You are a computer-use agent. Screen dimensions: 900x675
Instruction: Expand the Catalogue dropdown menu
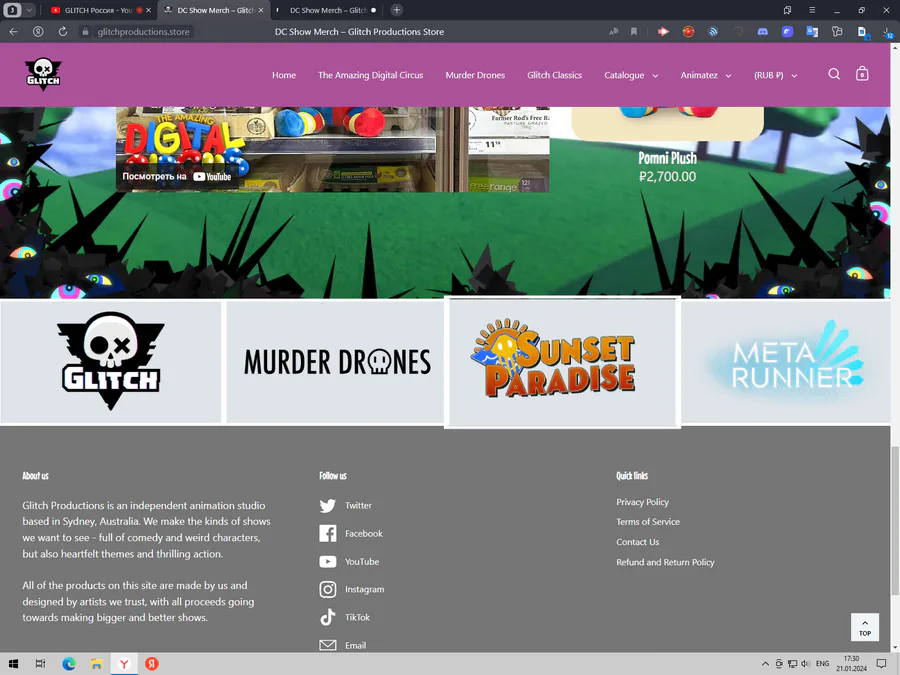click(631, 75)
